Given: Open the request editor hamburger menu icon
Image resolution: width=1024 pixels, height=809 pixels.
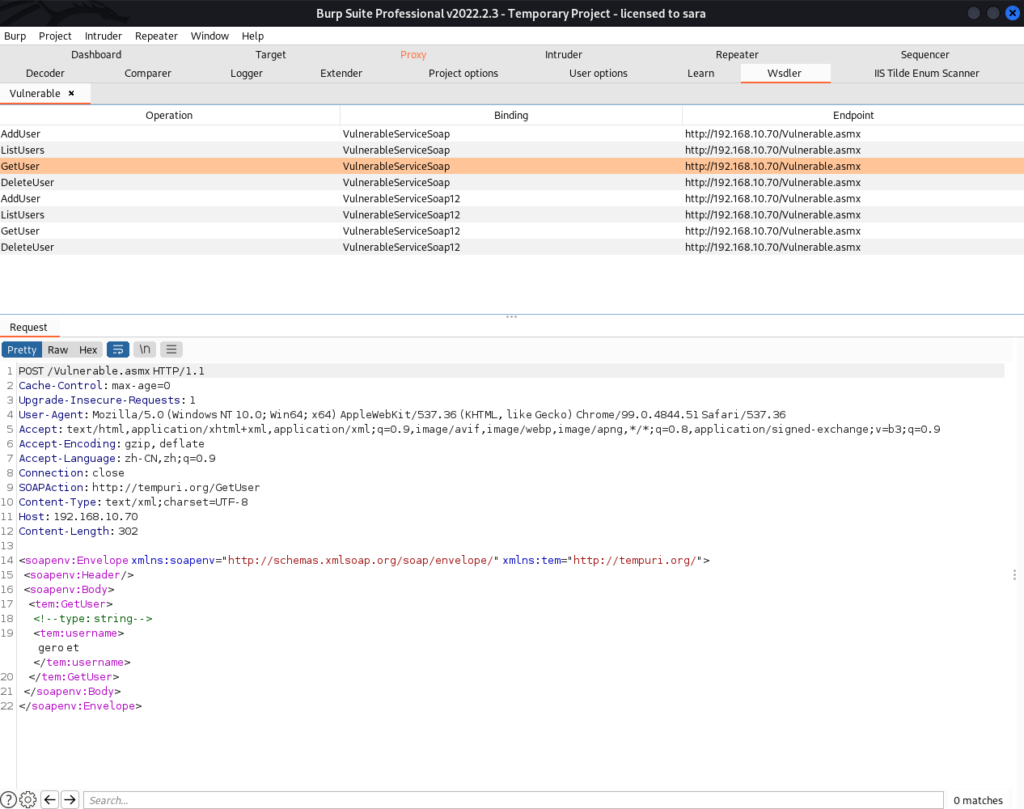Looking at the screenshot, I should click(x=171, y=349).
